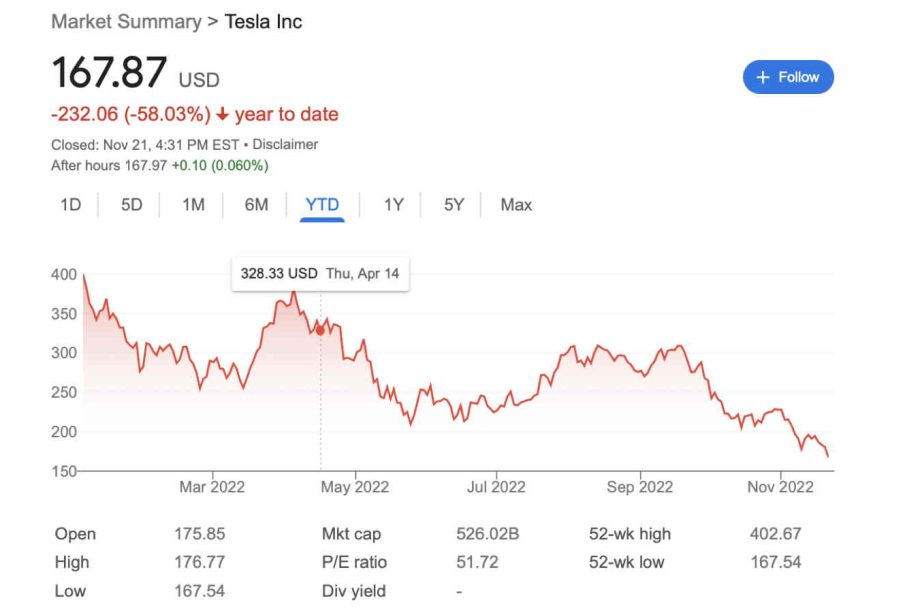This screenshot has height=613, width=905.
Task: Click the Disclaimer link
Action: 285,144
